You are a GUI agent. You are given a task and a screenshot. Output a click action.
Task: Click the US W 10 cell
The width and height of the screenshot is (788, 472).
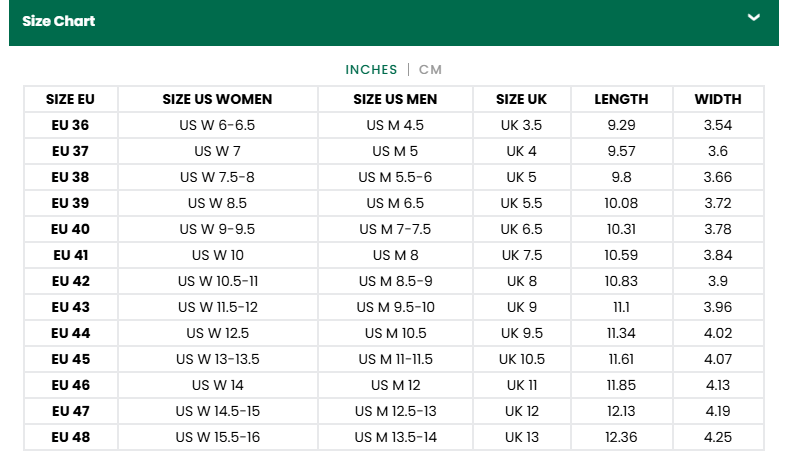[217, 255]
